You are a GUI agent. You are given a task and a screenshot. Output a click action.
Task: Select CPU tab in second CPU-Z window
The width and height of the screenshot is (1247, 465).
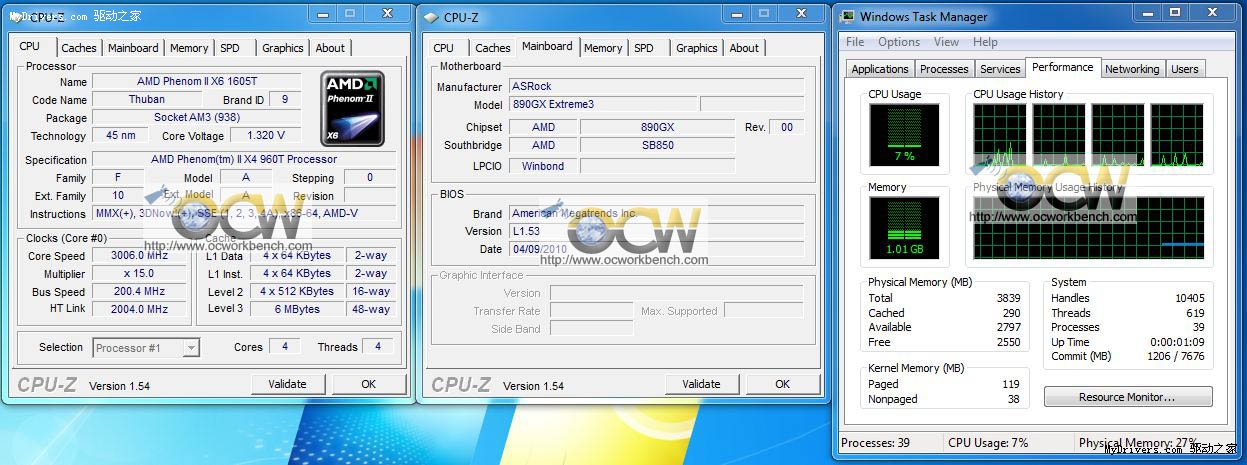pyautogui.click(x=444, y=48)
